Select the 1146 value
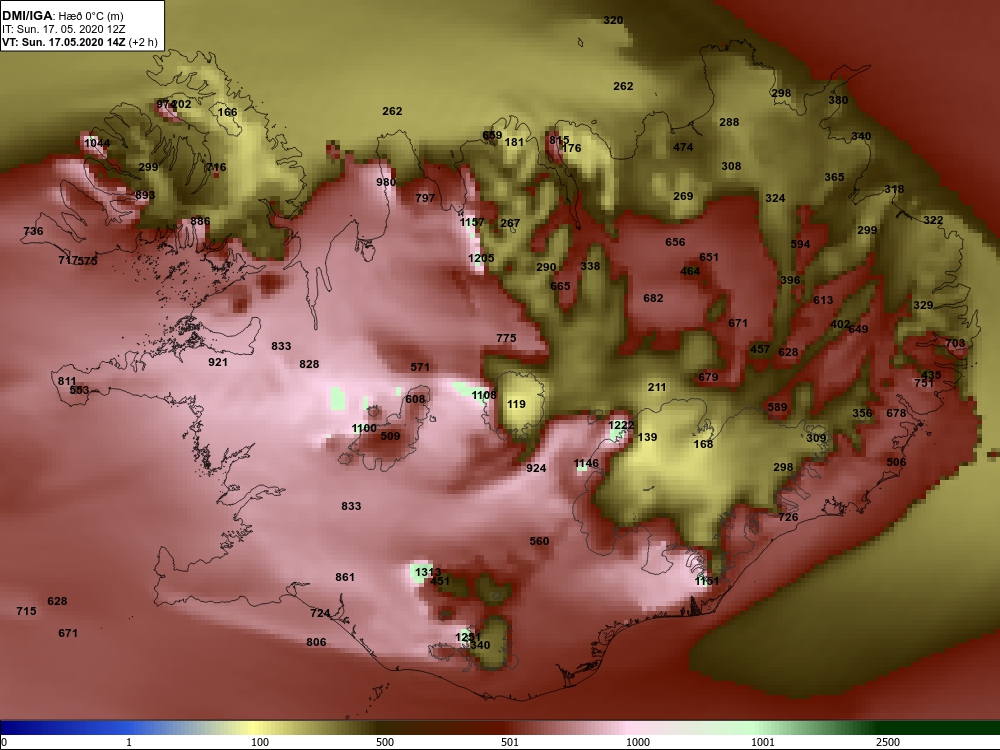Viewport: 1000px width, 750px height. (x=586, y=464)
